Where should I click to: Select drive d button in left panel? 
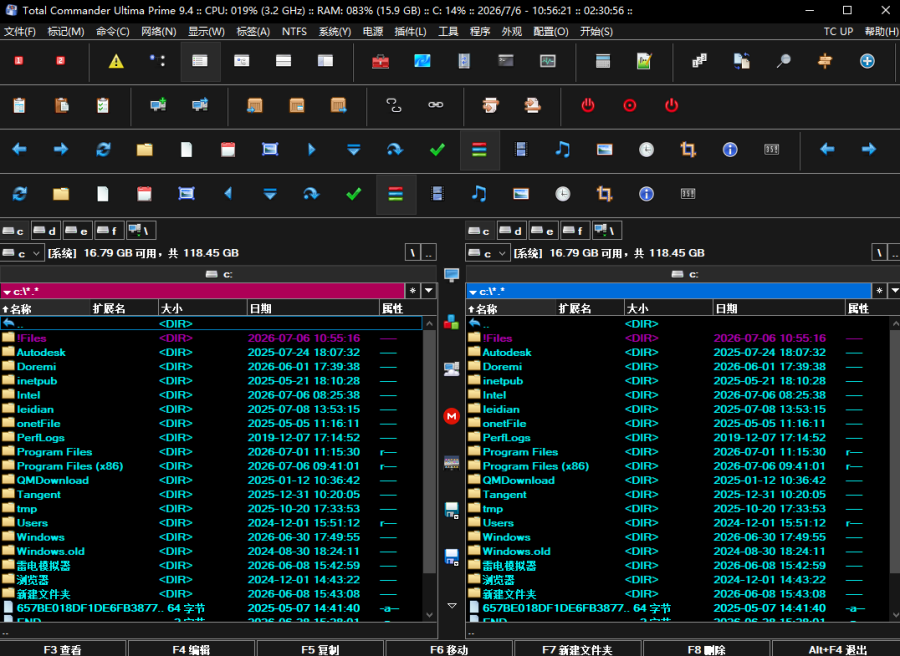tap(45, 231)
